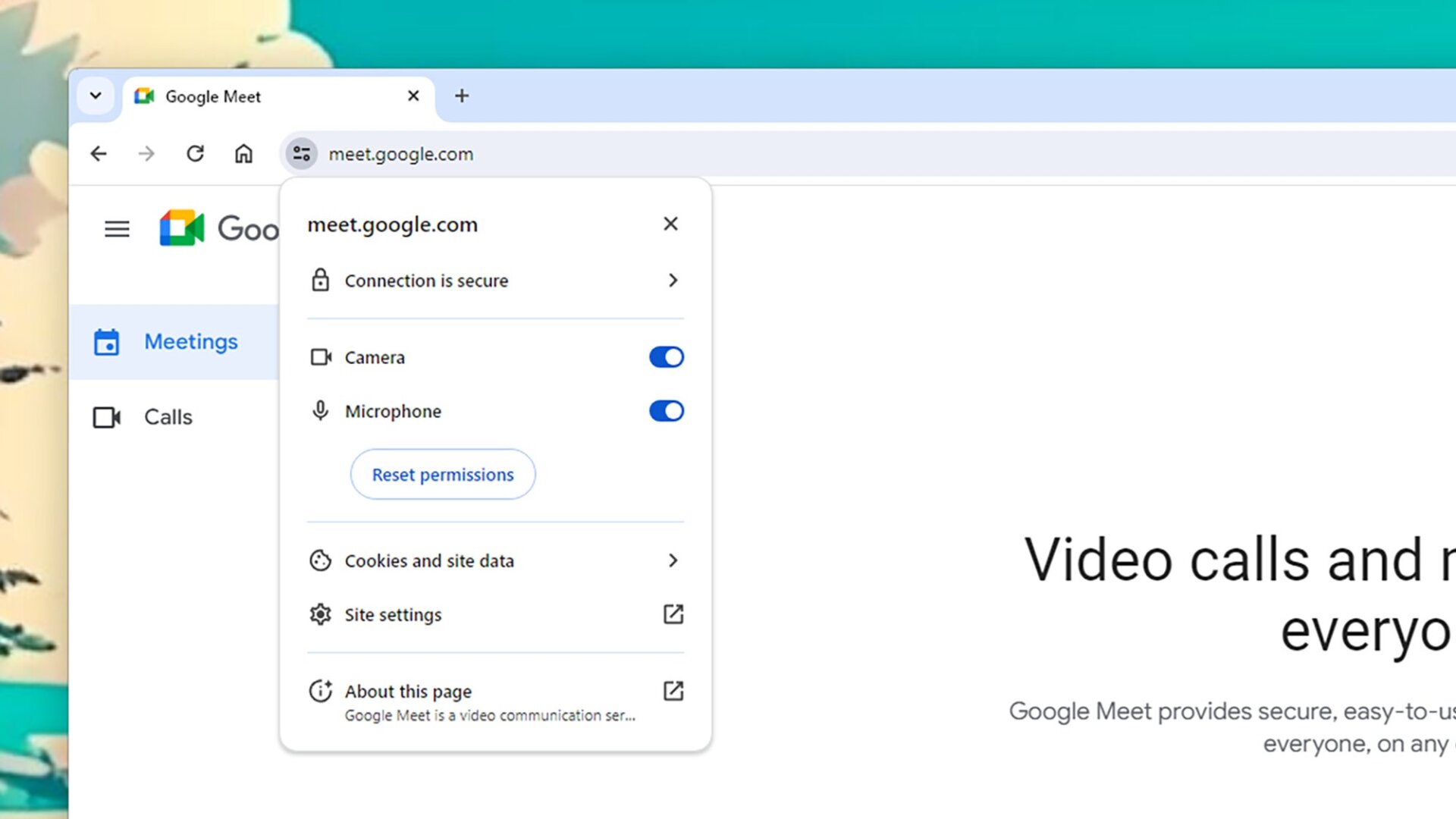Viewport: 1456px width, 819px height.
Task: Disable the Camera permission toggle
Action: tap(666, 356)
